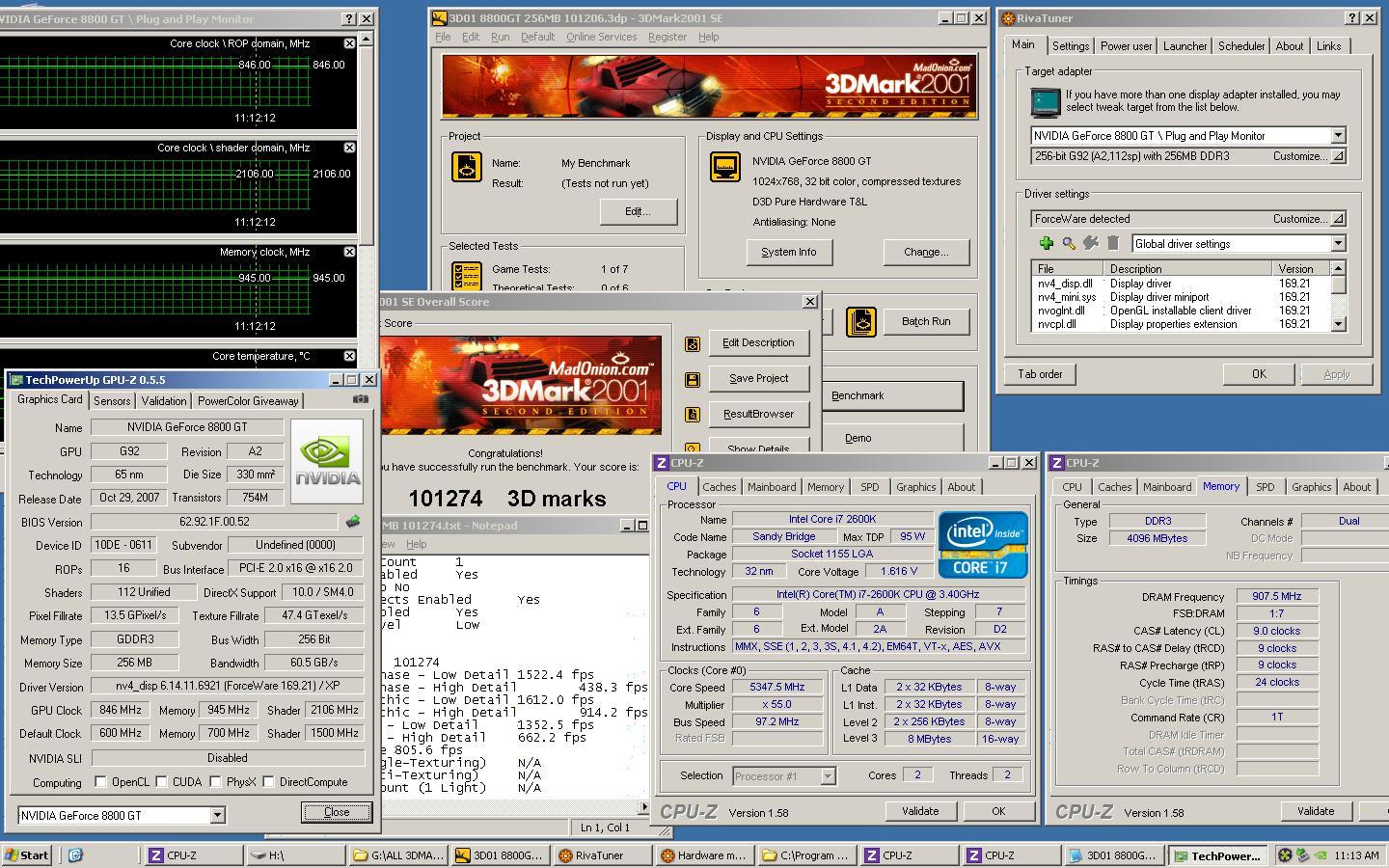This screenshot has height=868, width=1389.
Task: Click the Internet Explorer quick launch icon
Action: coord(75,854)
